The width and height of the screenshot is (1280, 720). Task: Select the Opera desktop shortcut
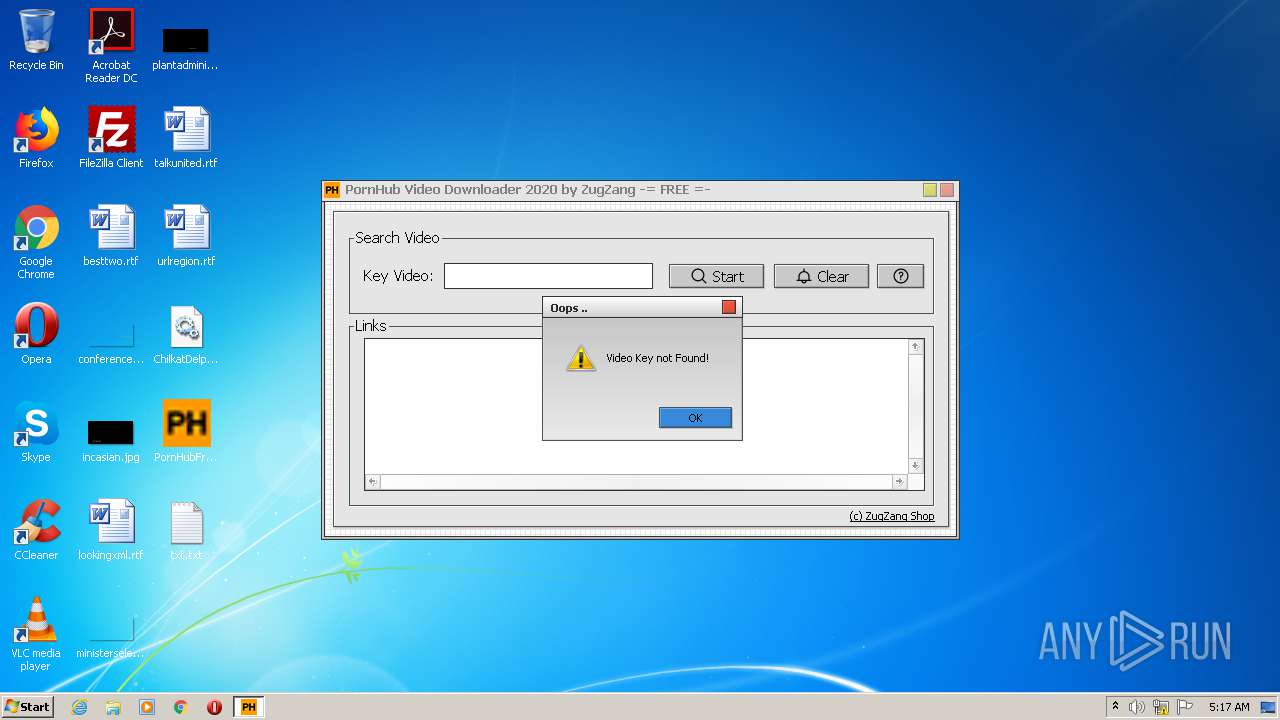36,334
